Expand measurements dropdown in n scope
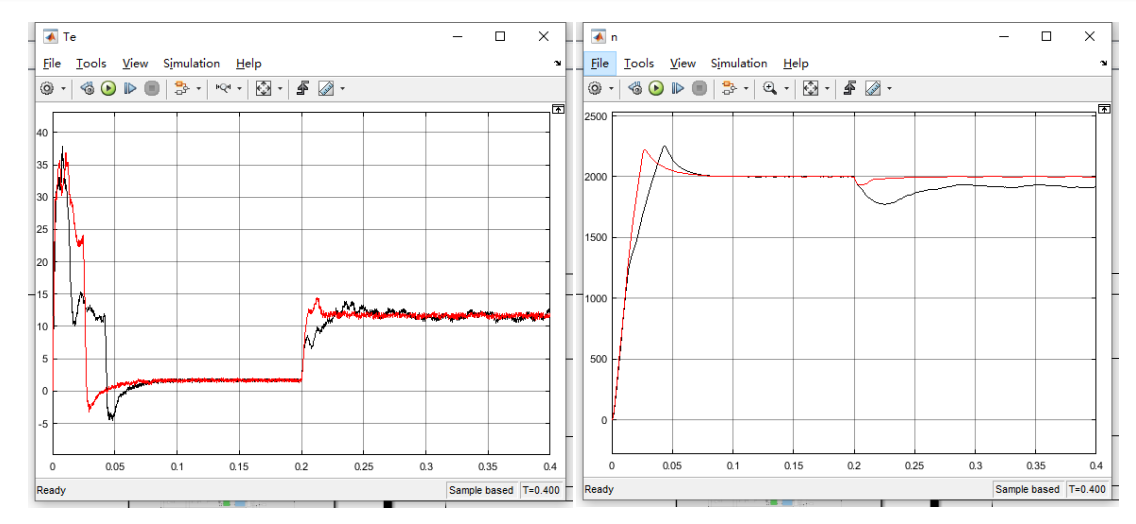This screenshot has width=1136, height=524. (x=890, y=89)
